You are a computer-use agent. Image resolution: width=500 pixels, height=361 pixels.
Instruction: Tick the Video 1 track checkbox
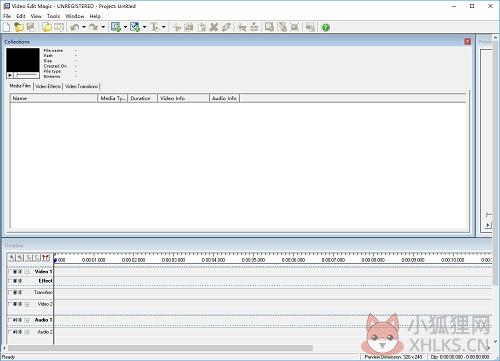(x=10, y=272)
